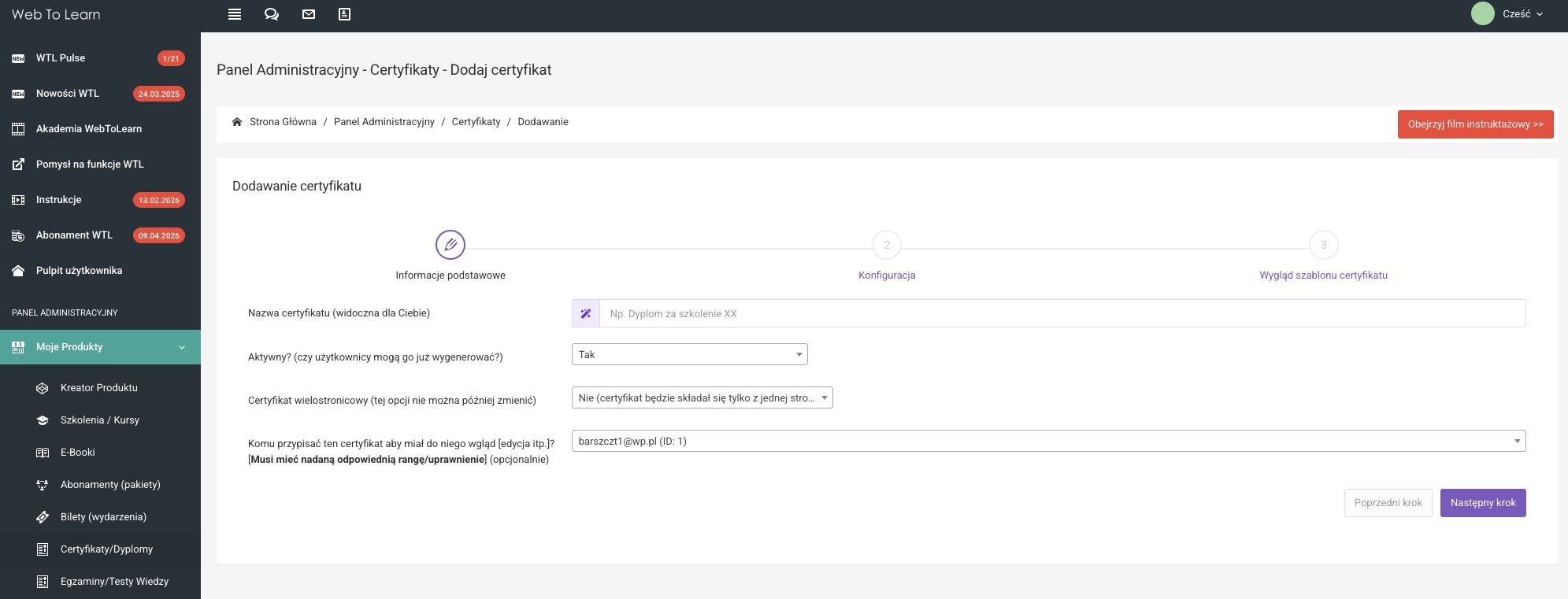This screenshot has width=1568, height=599.
Task: Click the breadcrumb home icon
Action: 237,122
